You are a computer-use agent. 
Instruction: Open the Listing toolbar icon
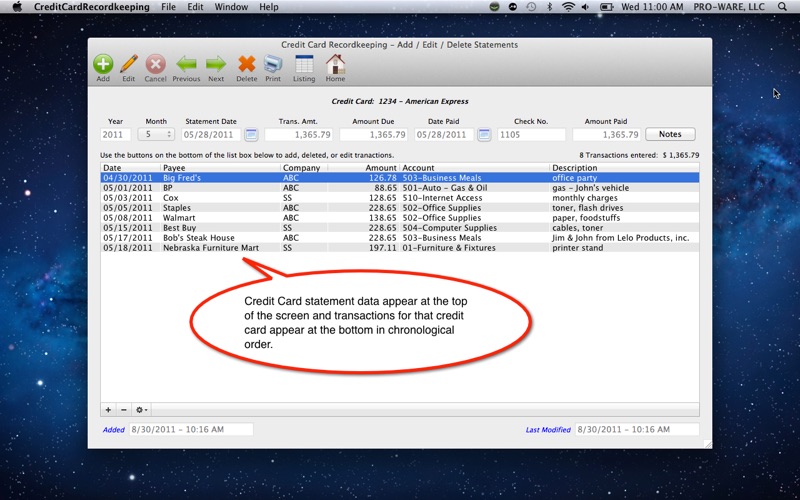coord(304,65)
